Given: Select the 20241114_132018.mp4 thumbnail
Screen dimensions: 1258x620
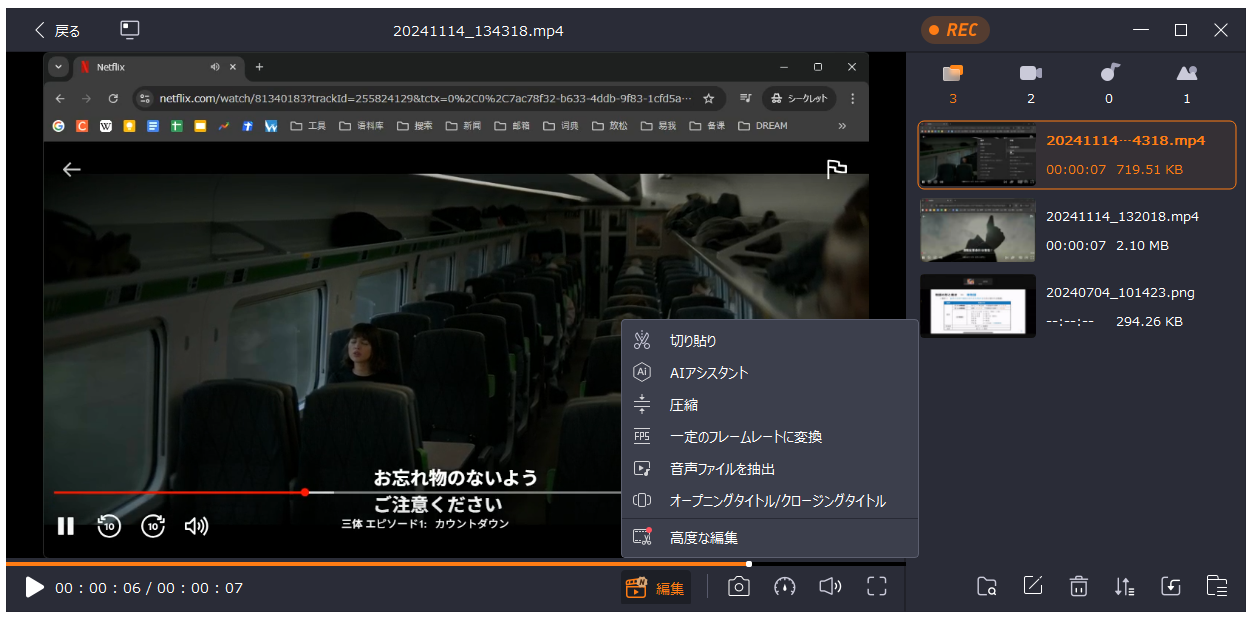Looking at the screenshot, I should [978, 231].
